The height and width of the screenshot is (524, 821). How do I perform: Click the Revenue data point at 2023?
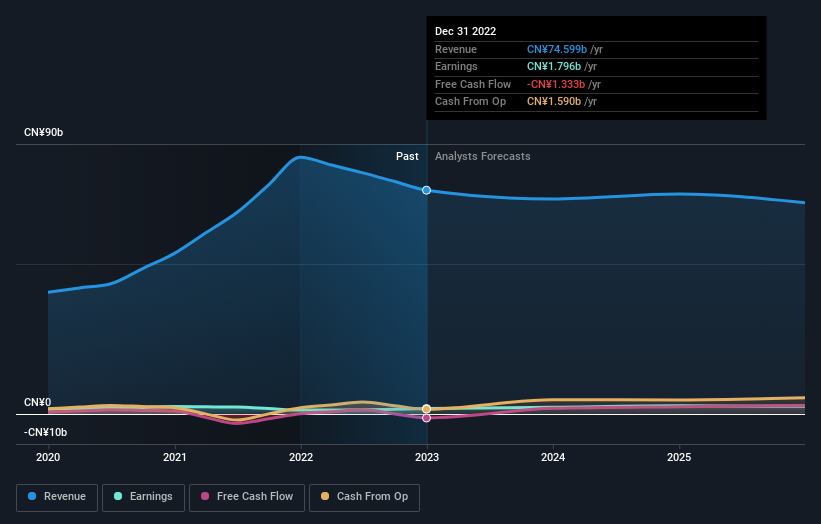427,190
